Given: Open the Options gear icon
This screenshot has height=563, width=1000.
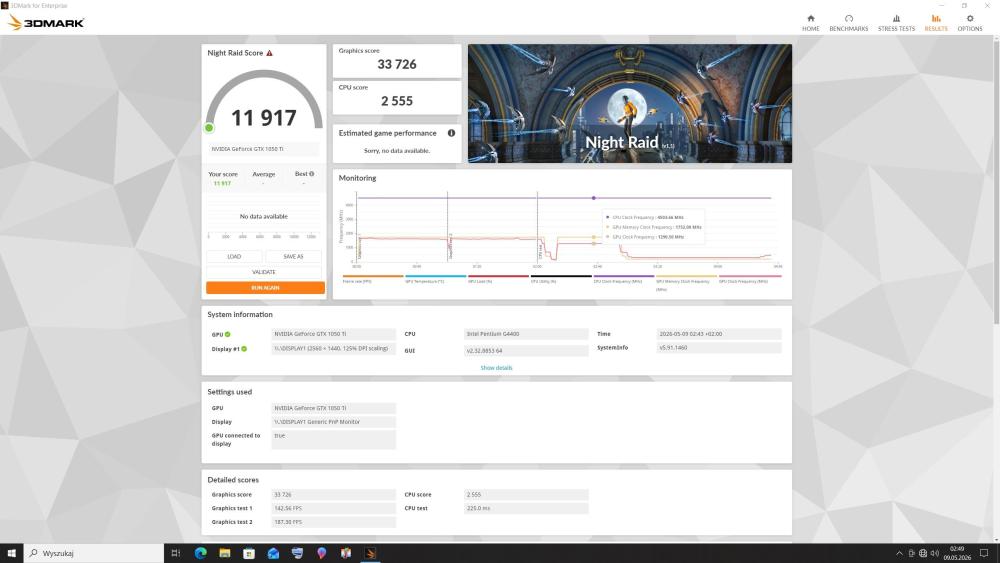Looking at the screenshot, I should click(969, 18).
